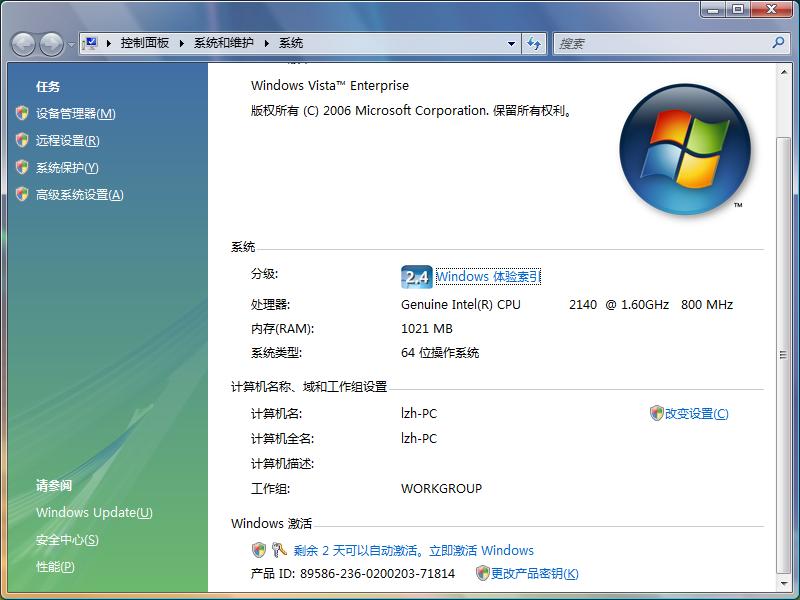Click the Back navigation arrow
800x600 pixels.
[x=23, y=44]
